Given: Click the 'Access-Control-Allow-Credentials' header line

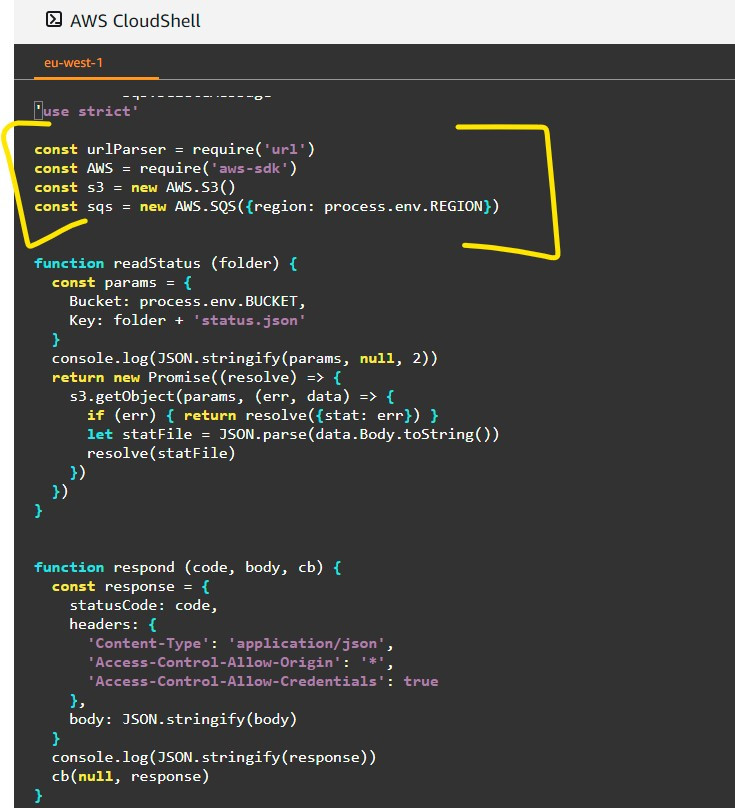Looking at the screenshot, I should pyautogui.click(x=262, y=681).
